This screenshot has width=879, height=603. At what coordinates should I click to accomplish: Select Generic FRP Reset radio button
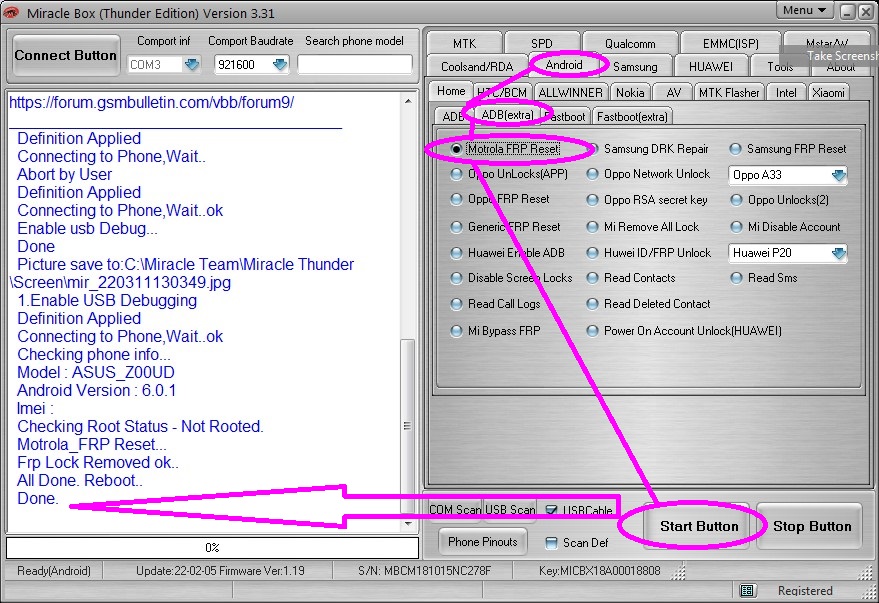(456, 227)
